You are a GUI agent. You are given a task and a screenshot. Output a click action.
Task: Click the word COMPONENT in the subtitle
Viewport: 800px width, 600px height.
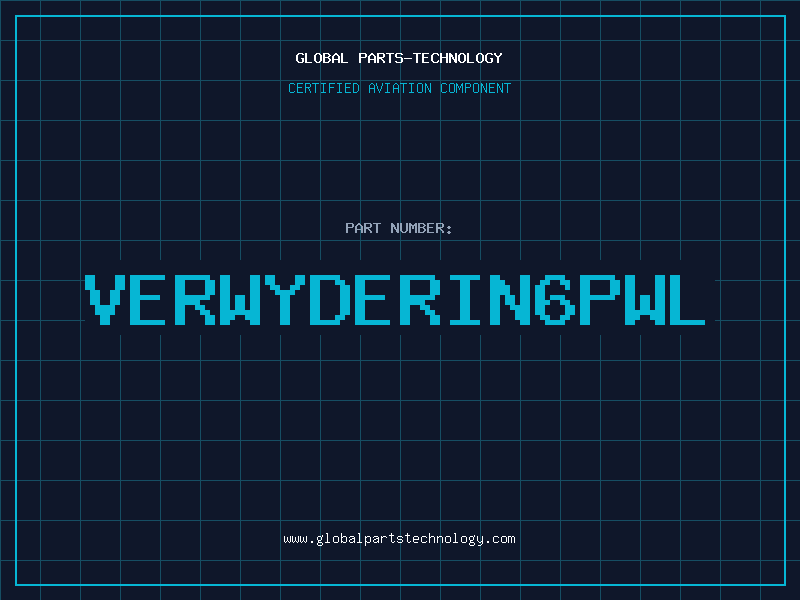[x=476, y=88]
